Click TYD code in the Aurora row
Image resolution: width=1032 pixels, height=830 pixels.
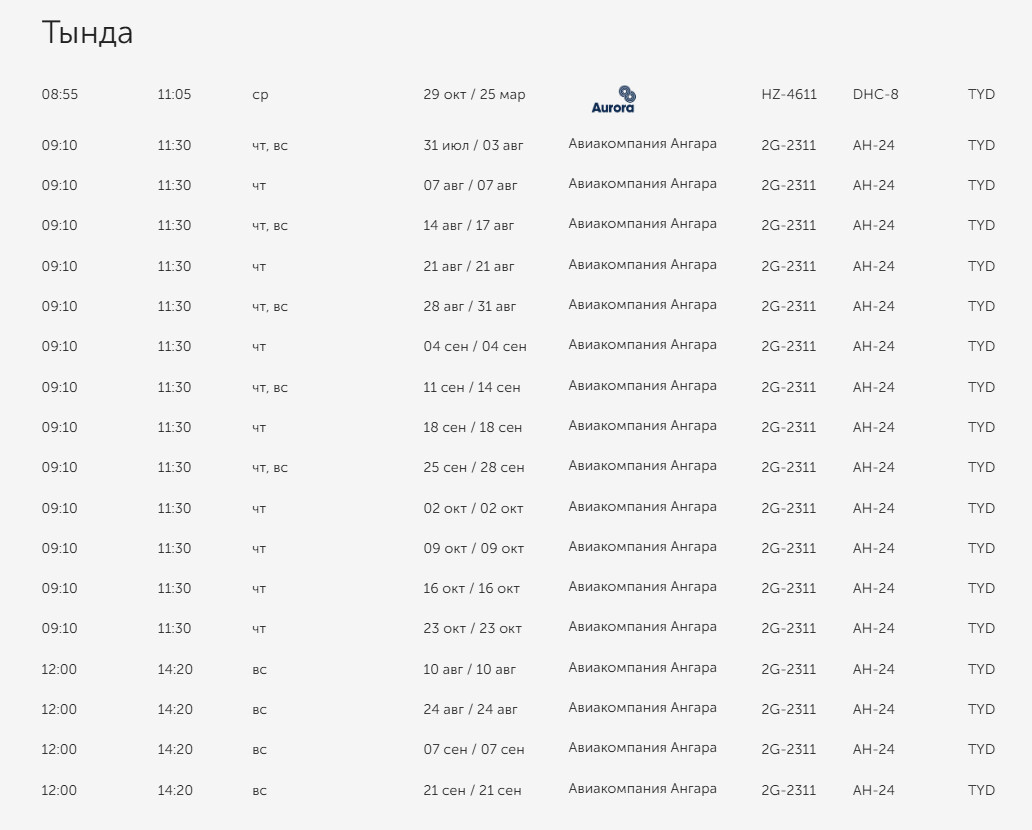981,94
